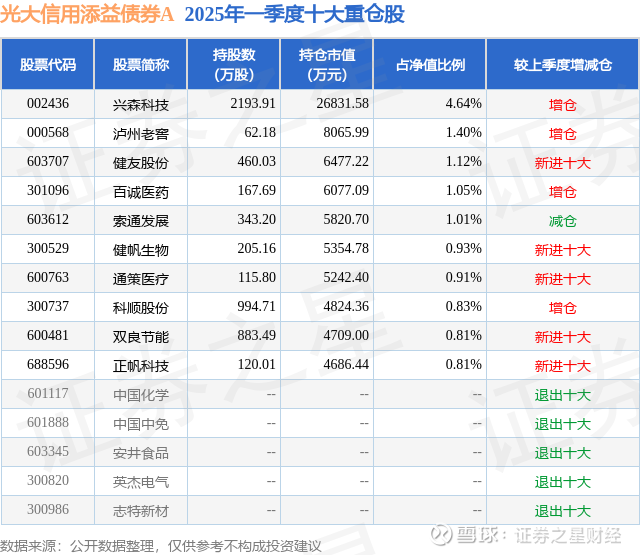Screen dimensions: 640x555
Task: Select stock code 603612
Action: [48, 220]
